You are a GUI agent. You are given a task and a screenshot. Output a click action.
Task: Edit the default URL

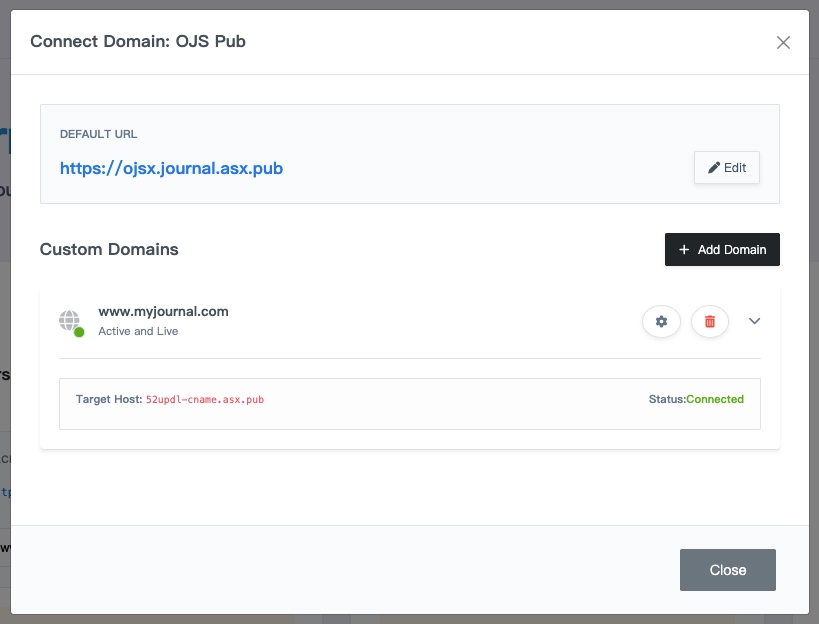(727, 168)
